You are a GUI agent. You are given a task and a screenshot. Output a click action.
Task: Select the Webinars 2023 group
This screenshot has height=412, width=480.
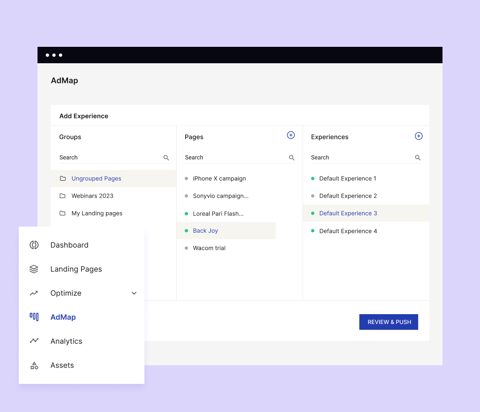click(x=114, y=196)
